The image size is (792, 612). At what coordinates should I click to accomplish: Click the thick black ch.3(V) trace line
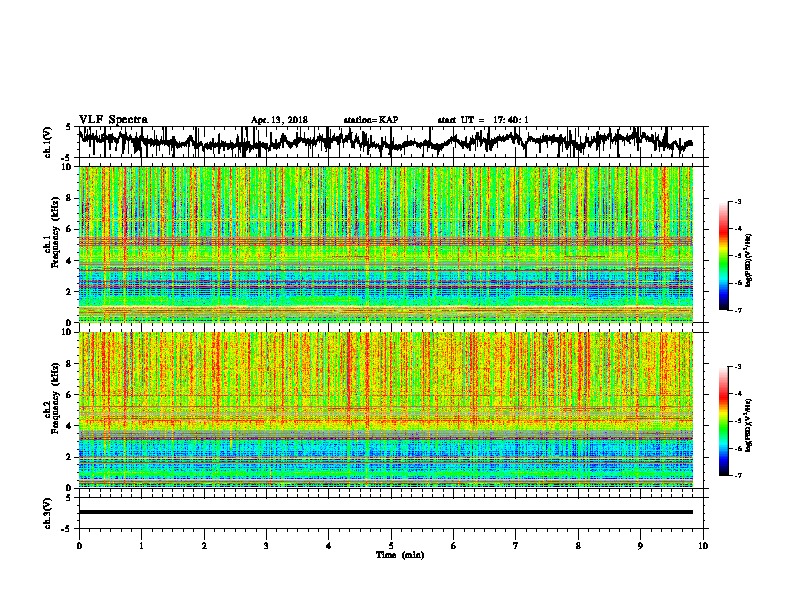pyautogui.click(x=386, y=512)
